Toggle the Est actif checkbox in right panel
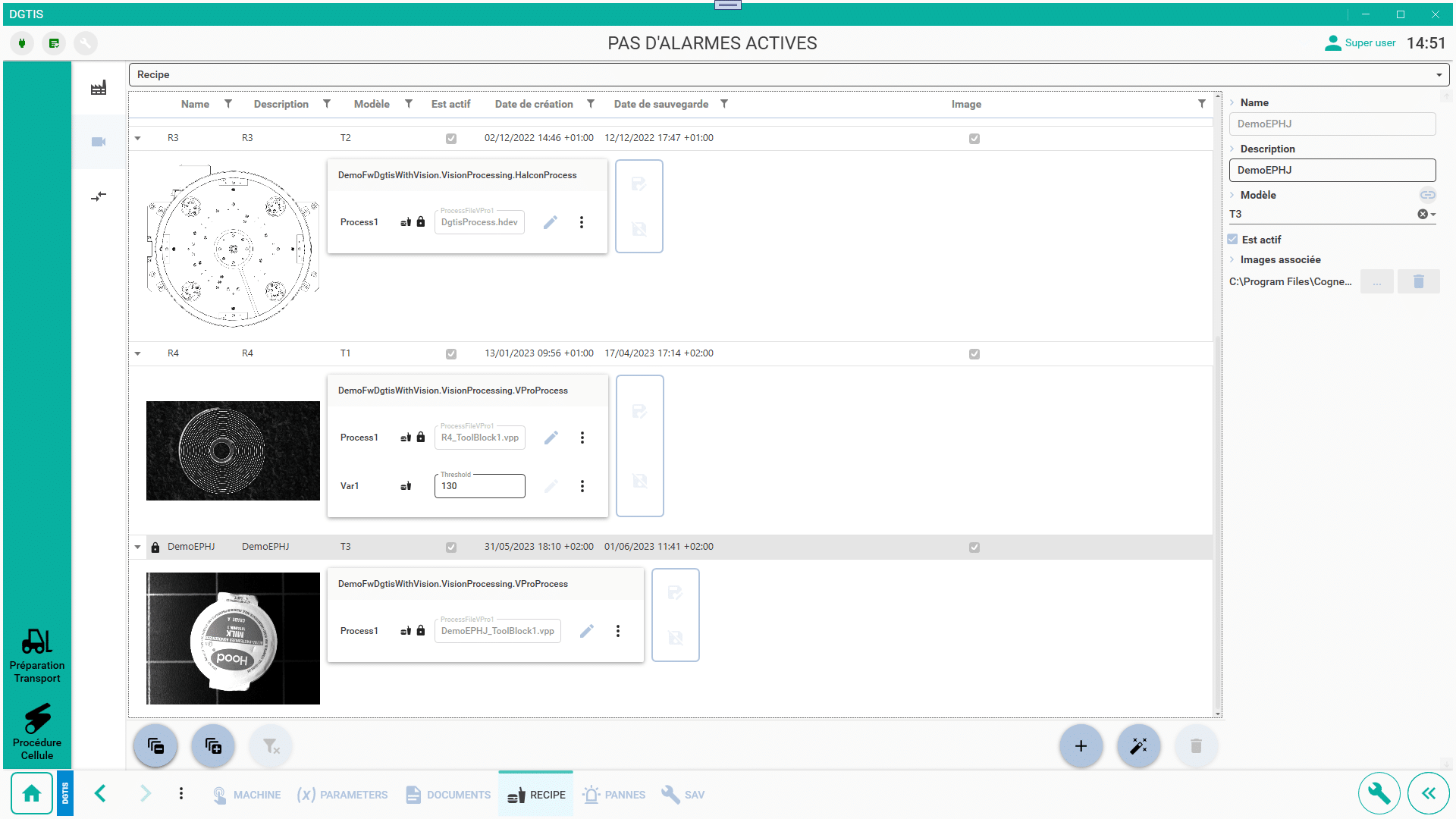Screen dimensions: 1456x819 [1232, 240]
